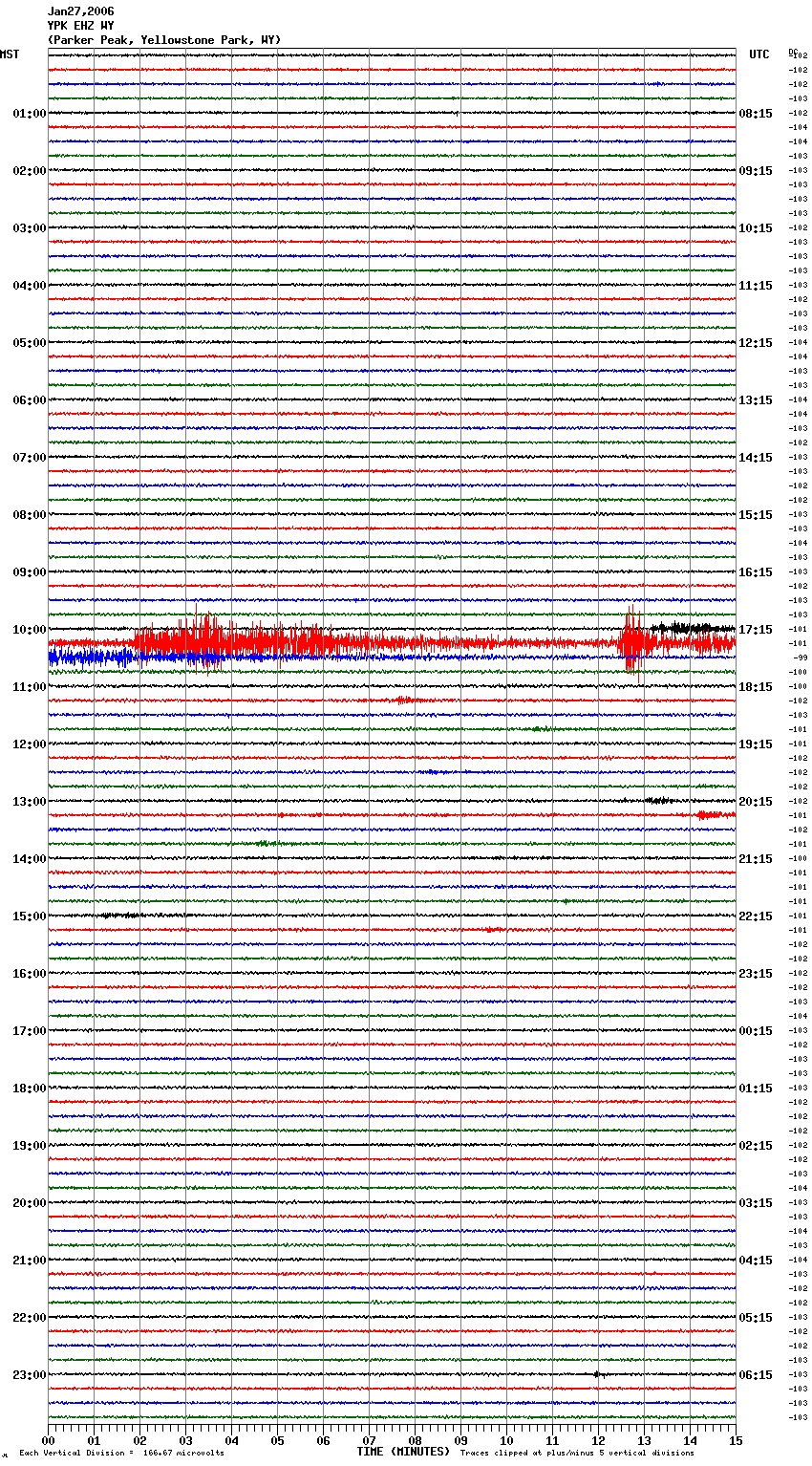The height and width of the screenshot is (1466, 812).
Task: Select the 14:00 MST time label
Action: click(30, 859)
